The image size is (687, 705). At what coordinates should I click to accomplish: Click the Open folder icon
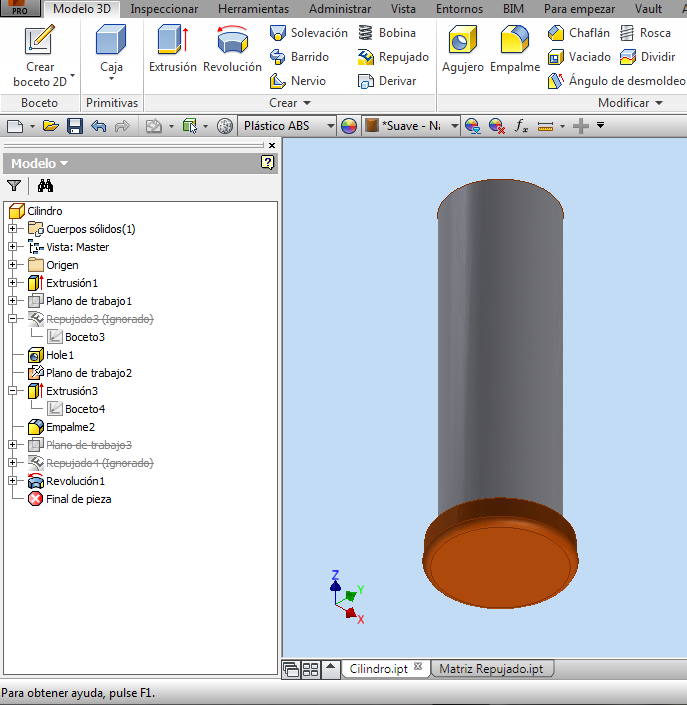(51, 126)
